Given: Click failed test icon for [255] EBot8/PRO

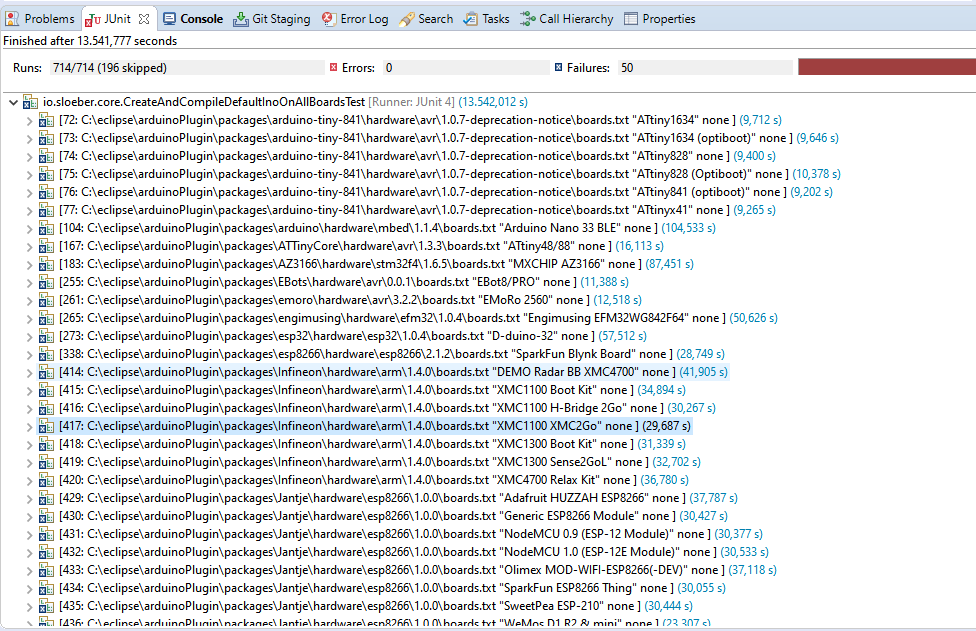Looking at the screenshot, I should pyautogui.click(x=47, y=283).
